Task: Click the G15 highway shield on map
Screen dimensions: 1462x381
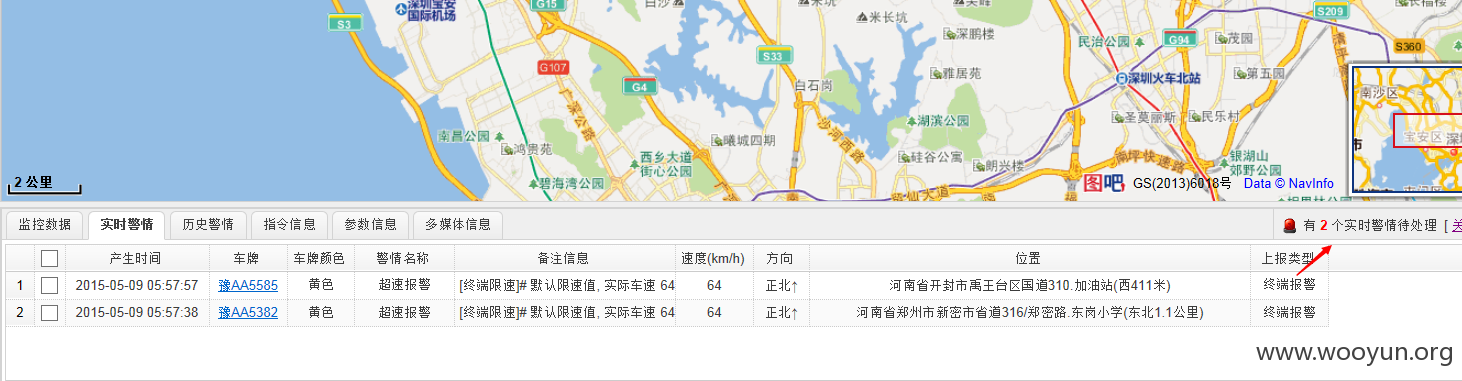Action: 547,5
